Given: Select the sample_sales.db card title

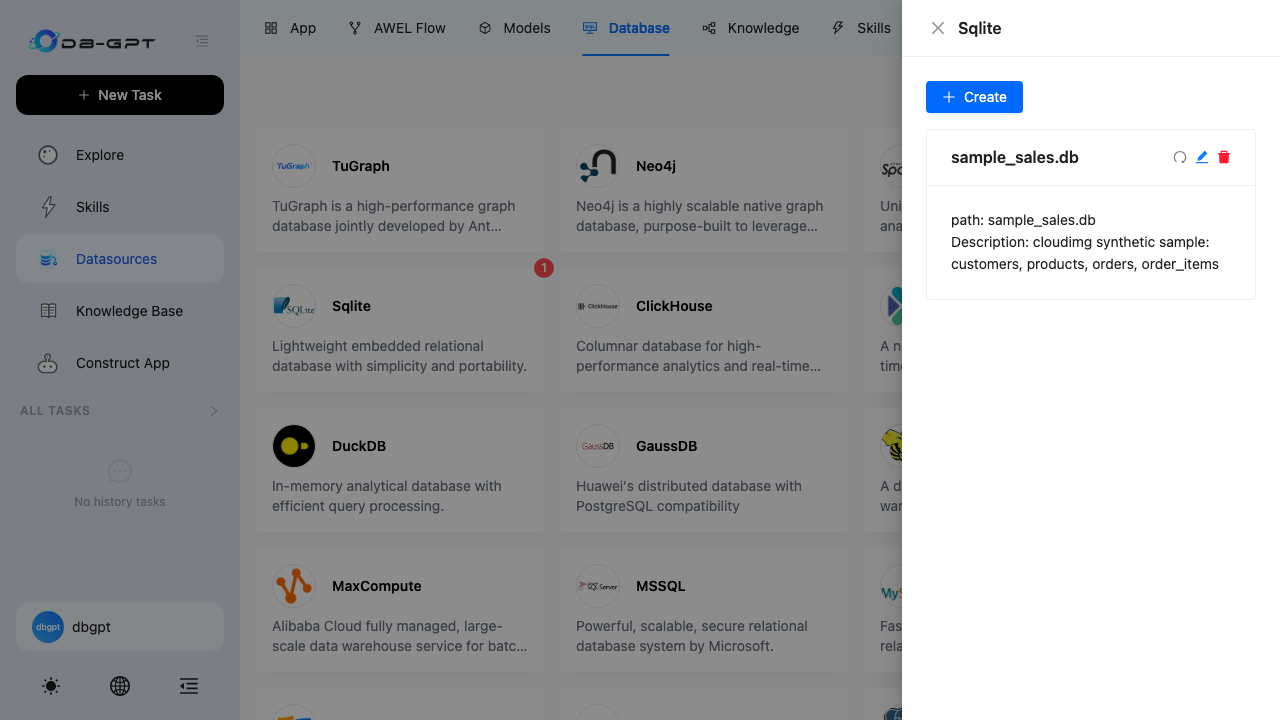Looking at the screenshot, I should point(1015,157).
